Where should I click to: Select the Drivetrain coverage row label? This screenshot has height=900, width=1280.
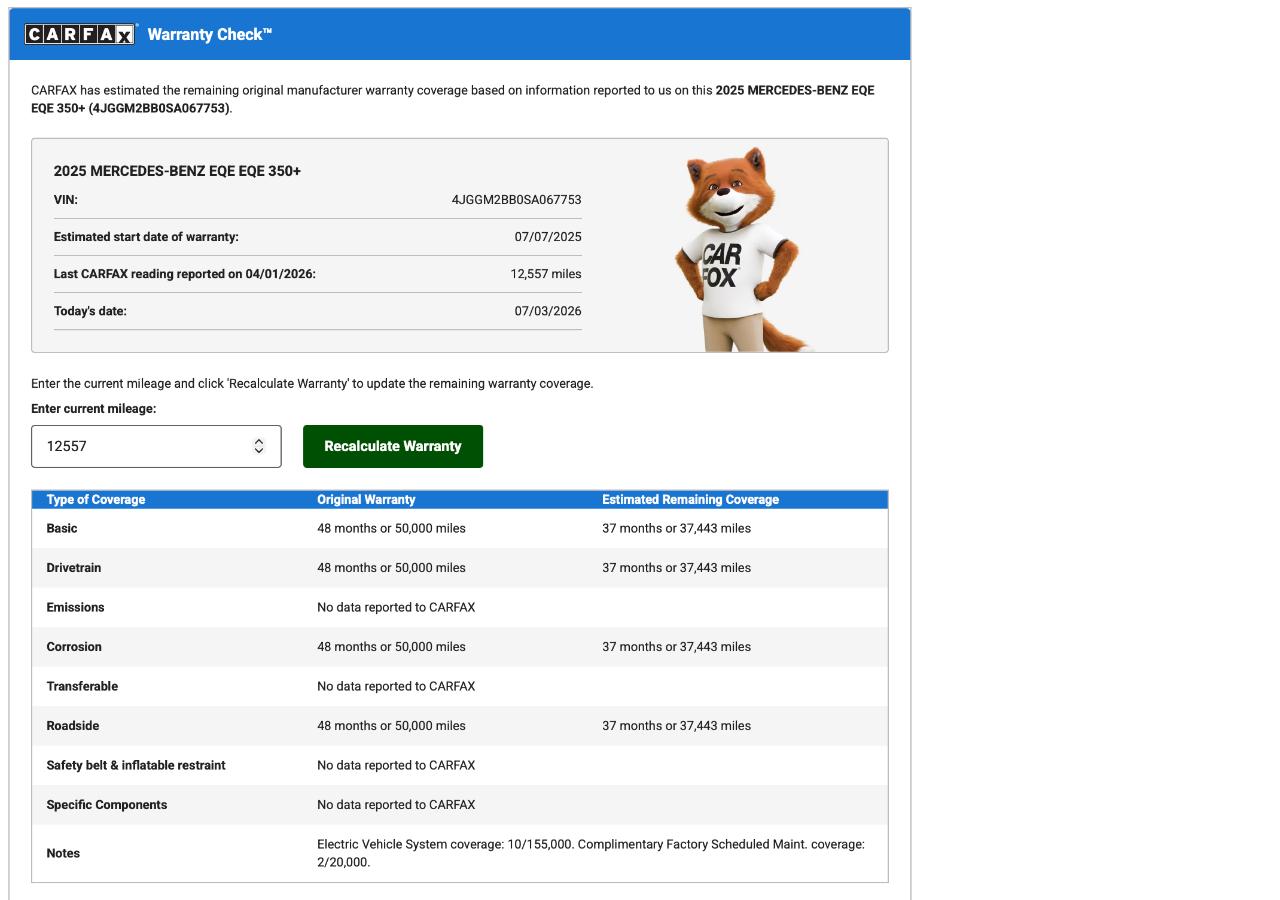pos(74,568)
